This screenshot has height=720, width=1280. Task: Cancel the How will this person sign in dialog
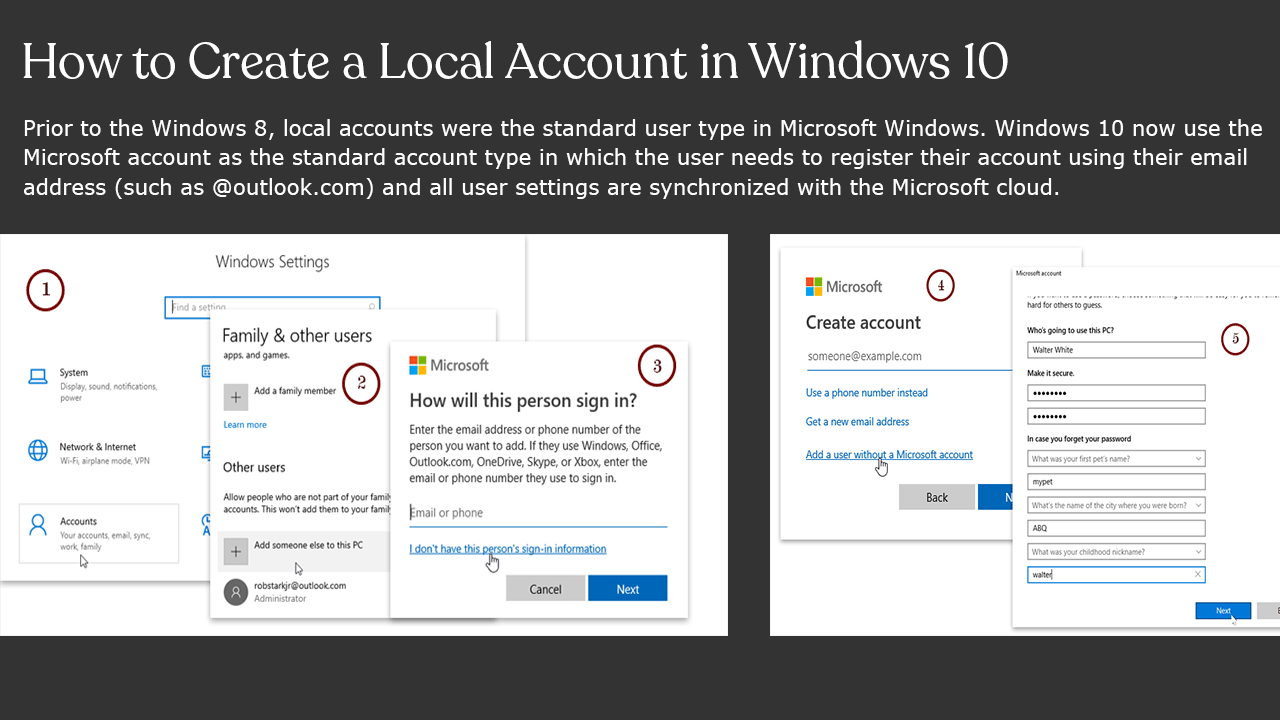tap(545, 589)
